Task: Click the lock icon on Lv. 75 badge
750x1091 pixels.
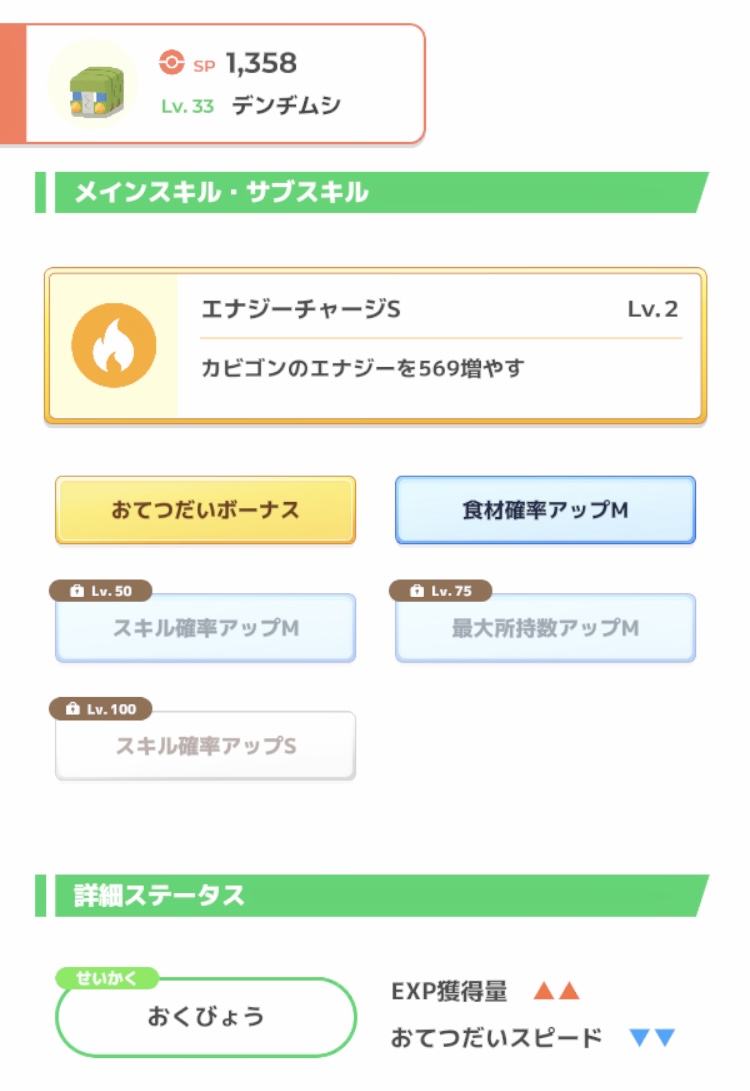Action: pos(417,591)
